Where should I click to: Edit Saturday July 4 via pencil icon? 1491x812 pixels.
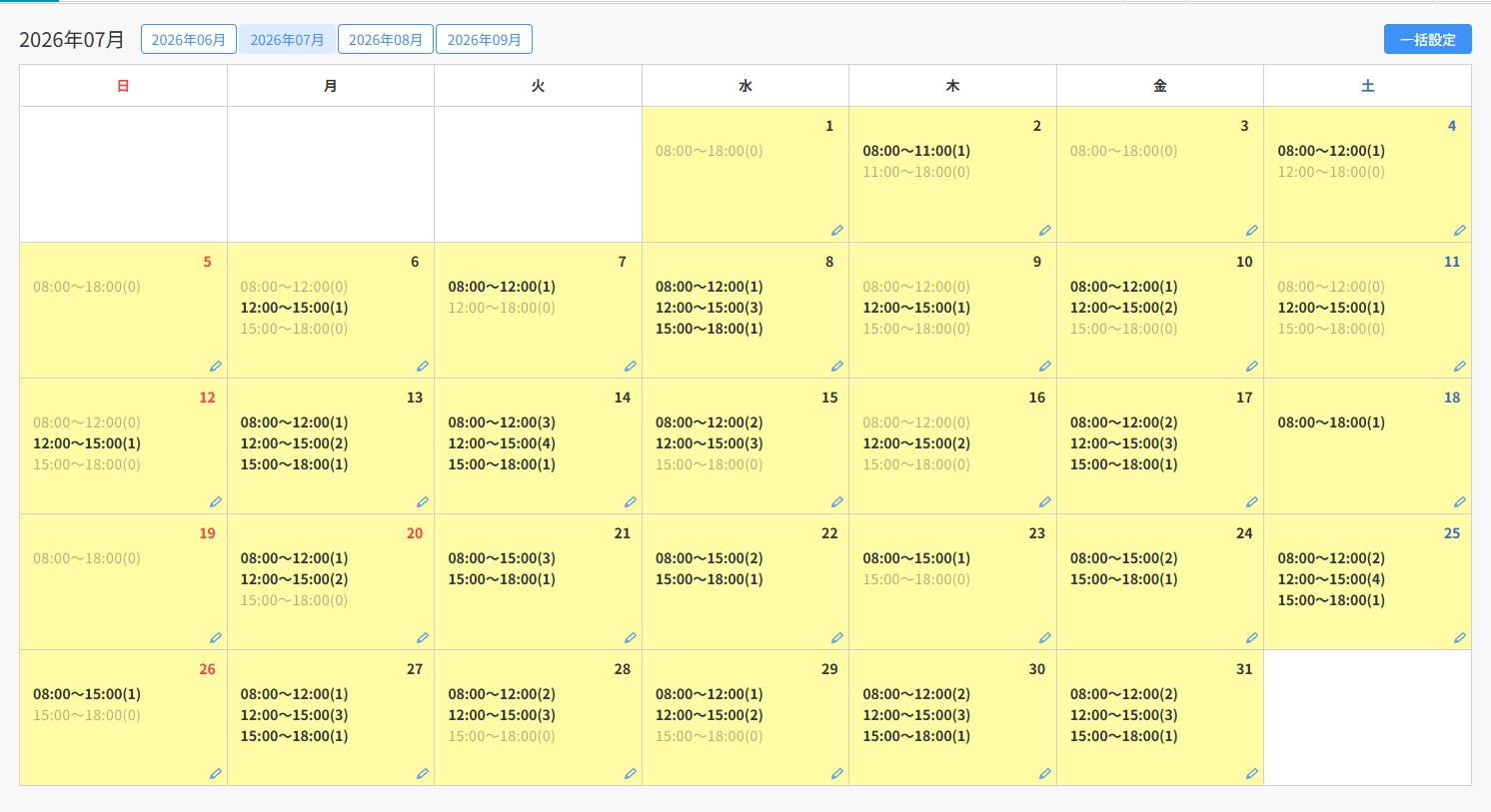[x=1460, y=231]
